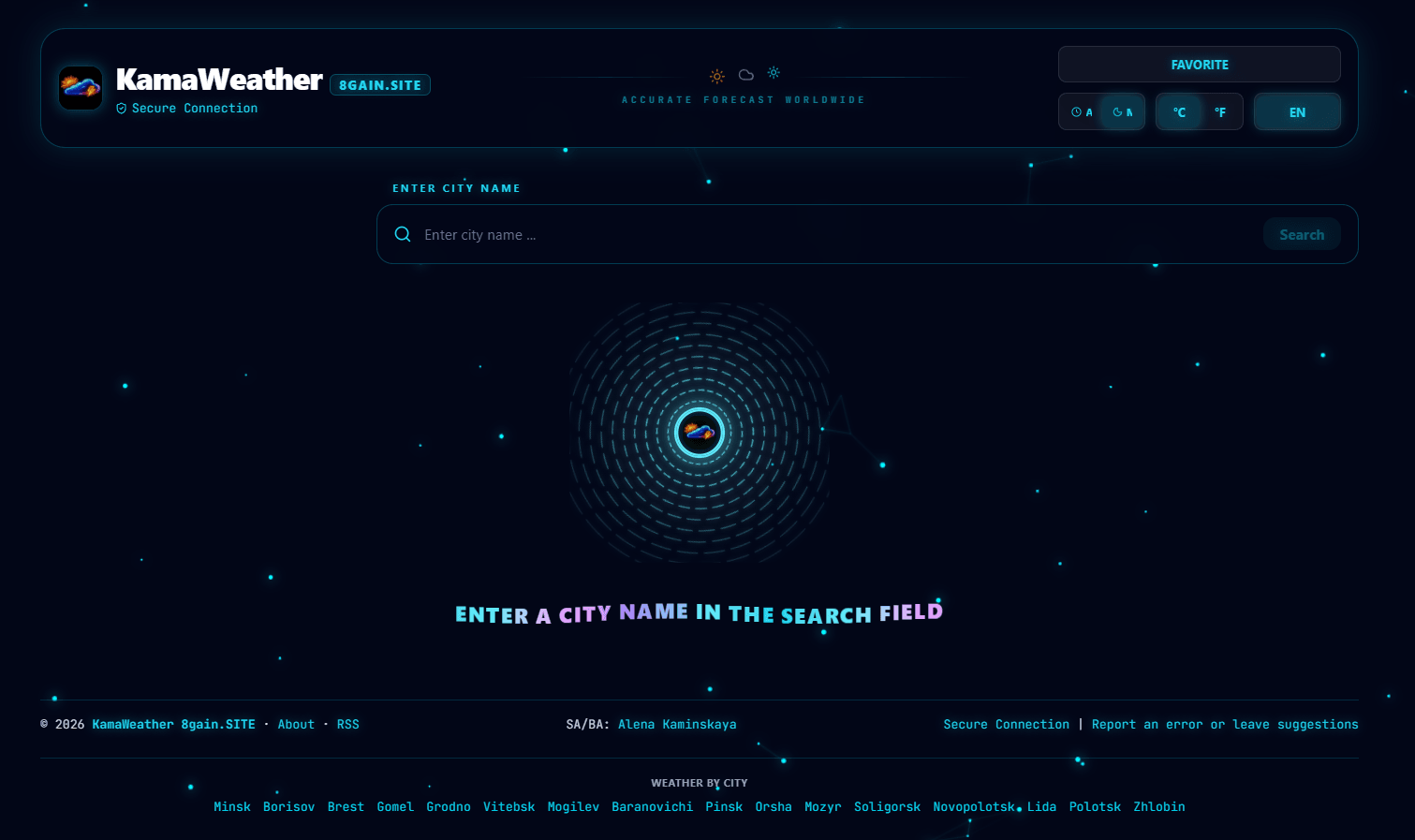1415x840 pixels.
Task: Click the WEATHER BY CITY heading
Action: pyautogui.click(x=700, y=783)
